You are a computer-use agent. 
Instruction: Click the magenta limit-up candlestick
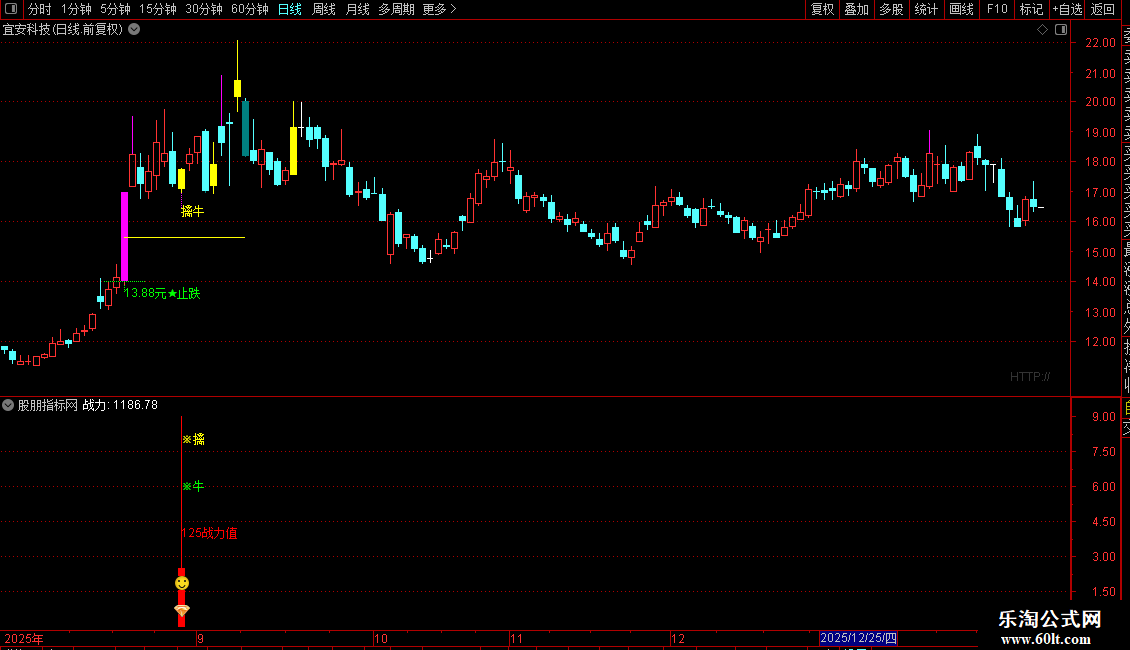(125, 236)
